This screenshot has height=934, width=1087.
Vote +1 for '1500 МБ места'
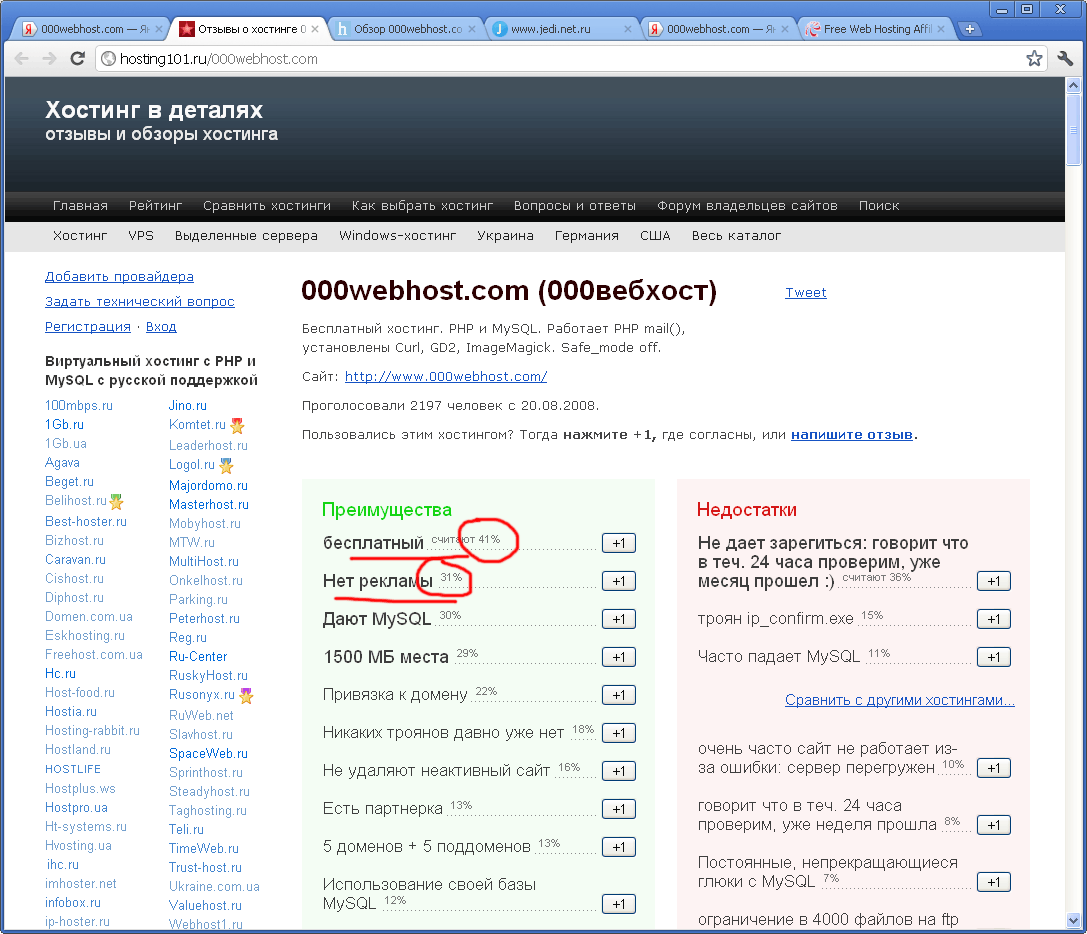pyautogui.click(x=619, y=657)
